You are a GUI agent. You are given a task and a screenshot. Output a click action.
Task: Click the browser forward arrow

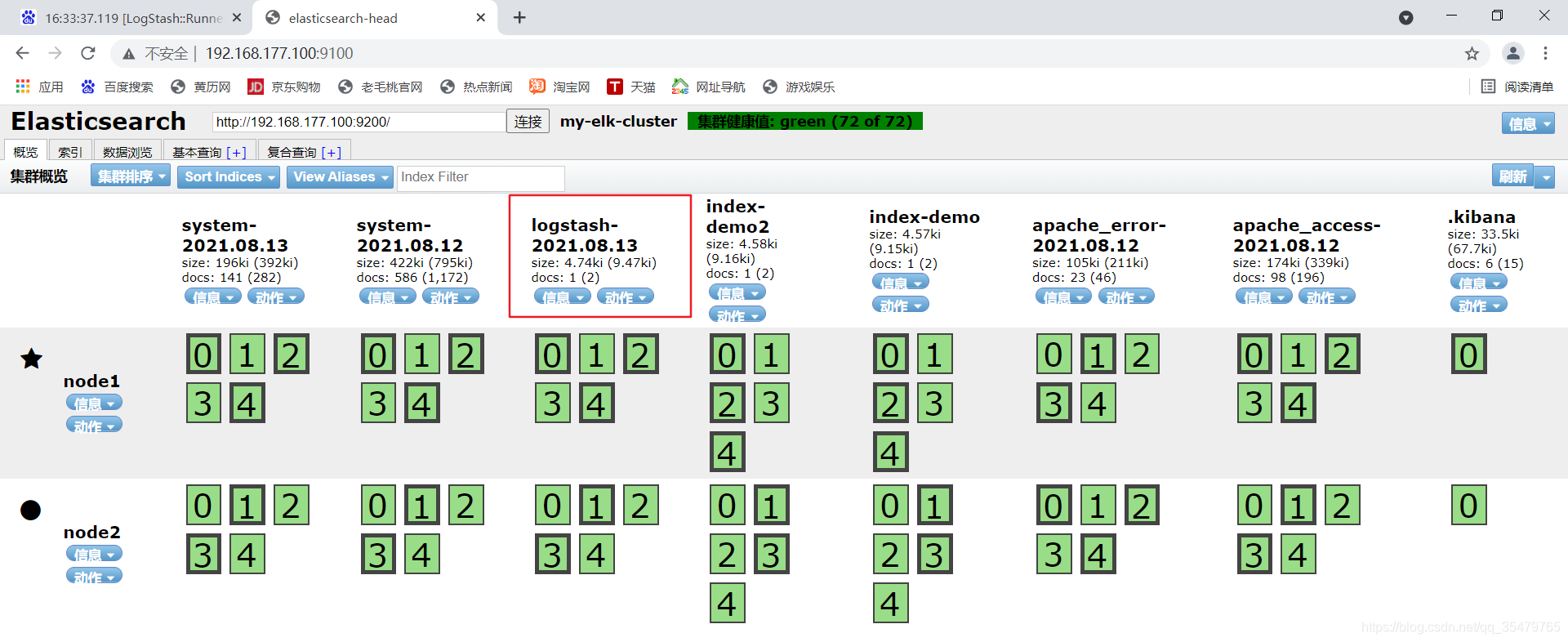coord(55,53)
